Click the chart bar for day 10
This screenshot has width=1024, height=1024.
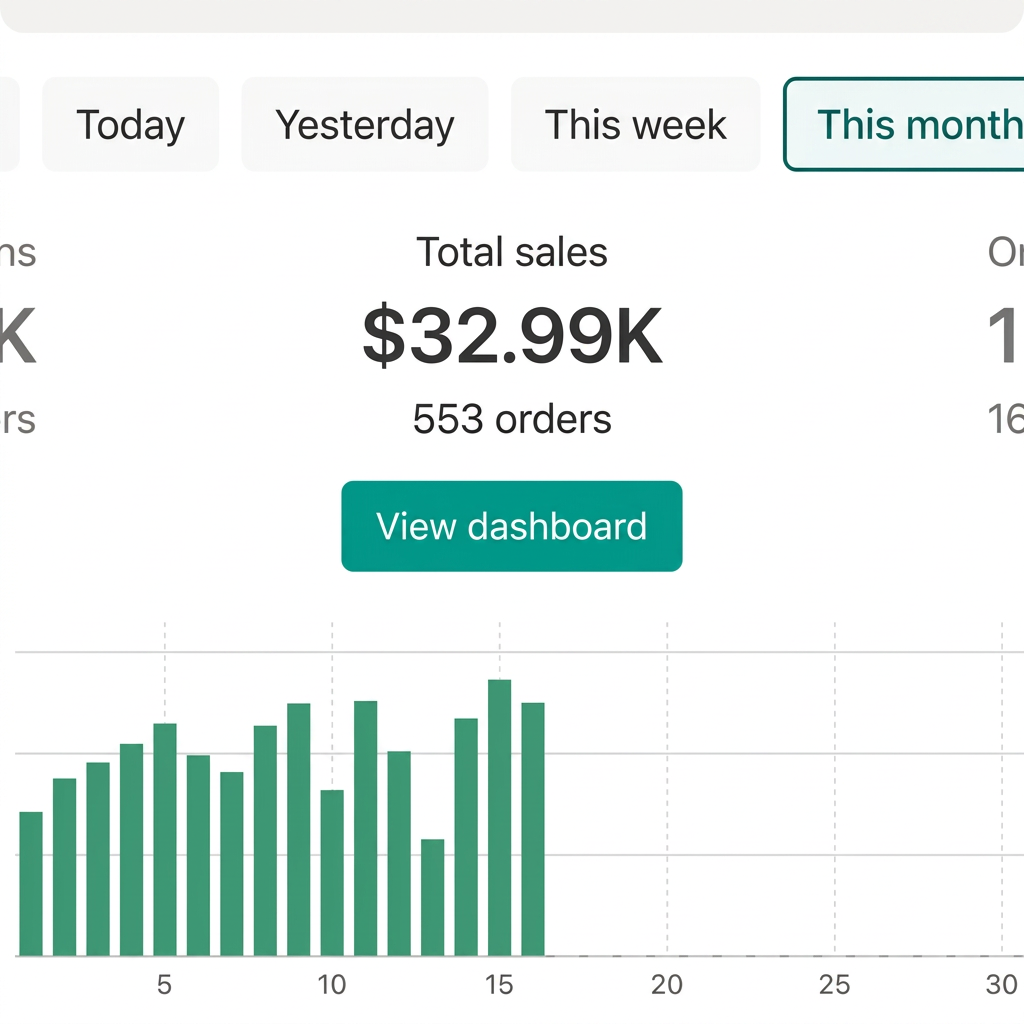[x=332, y=873]
